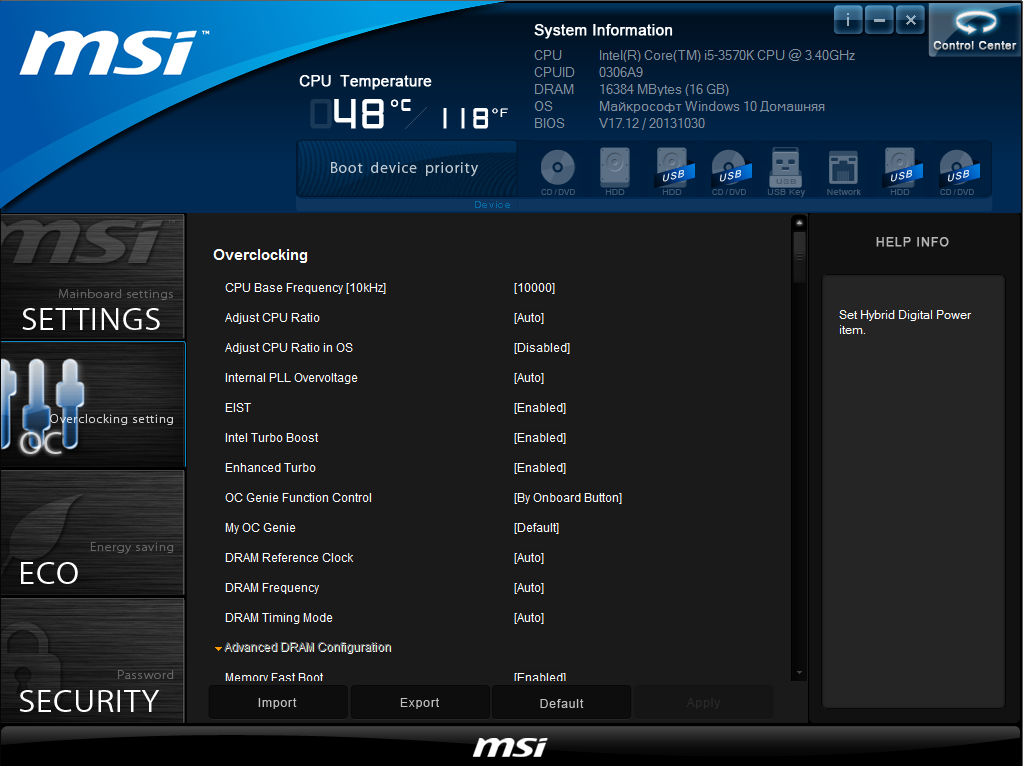Select the DRAM Reference Clock label

coord(289,558)
